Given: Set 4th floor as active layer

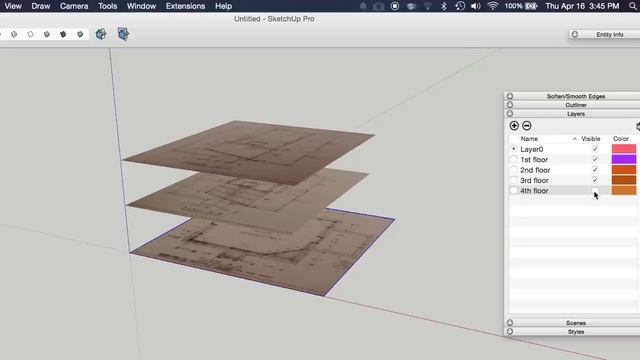Looking at the screenshot, I should click(514, 191).
